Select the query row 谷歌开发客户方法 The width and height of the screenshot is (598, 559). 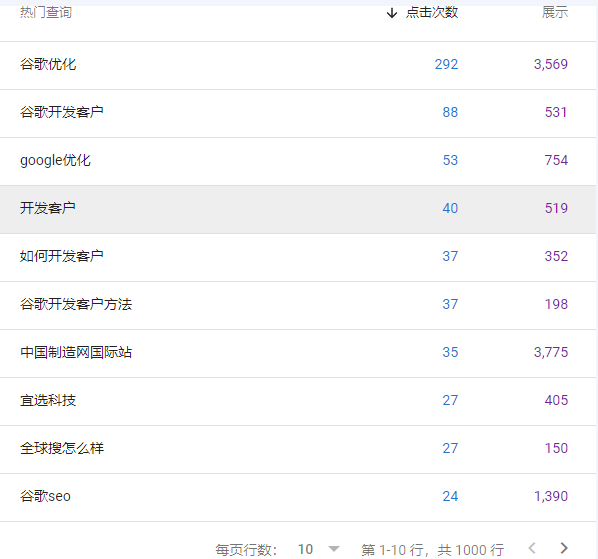click(298, 306)
